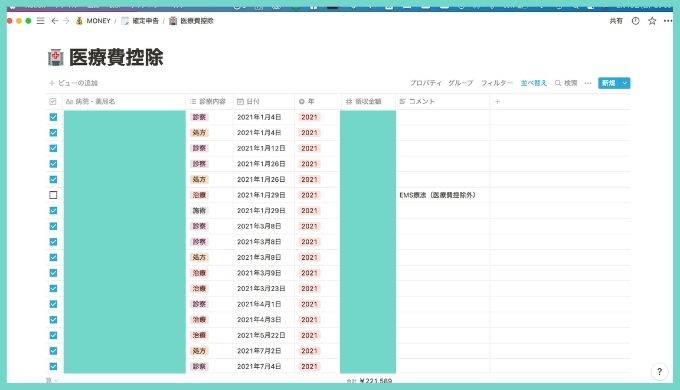Click ビューの追加 to add a view

(73, 83)
